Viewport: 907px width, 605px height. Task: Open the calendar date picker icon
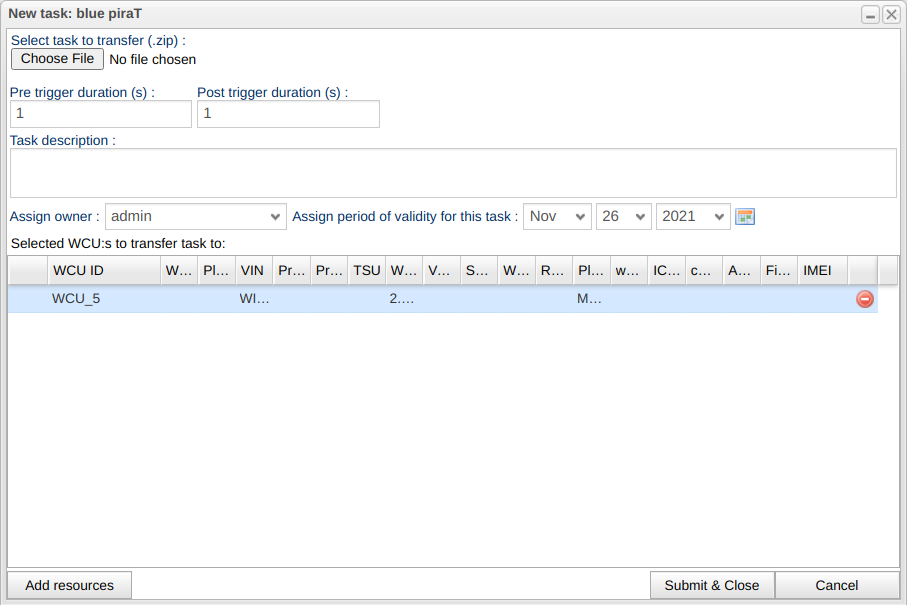click(x=744, y=216)
